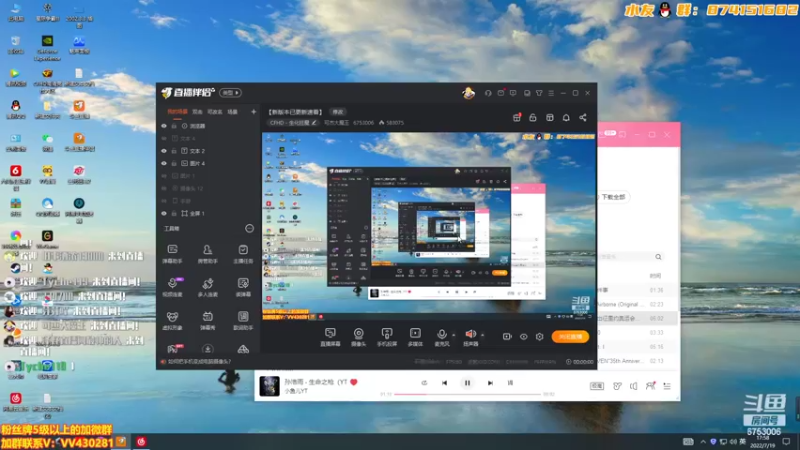Click the album art thumbnail in music player

pyautogui.click(x=269, y=386)
